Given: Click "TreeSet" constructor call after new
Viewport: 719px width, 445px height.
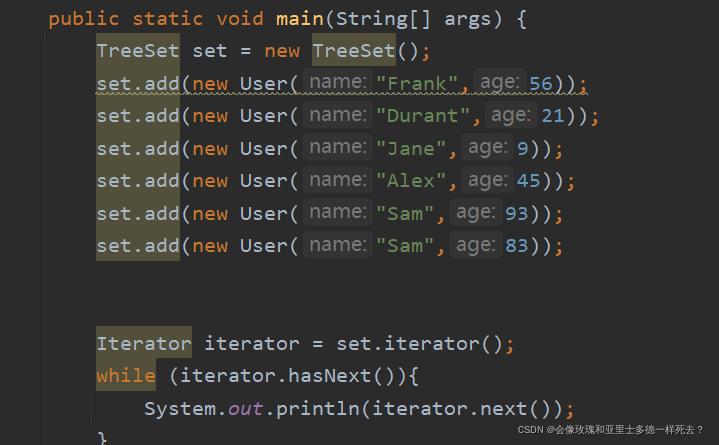Looking at the screenshot, I should click(x=354, y=50).
